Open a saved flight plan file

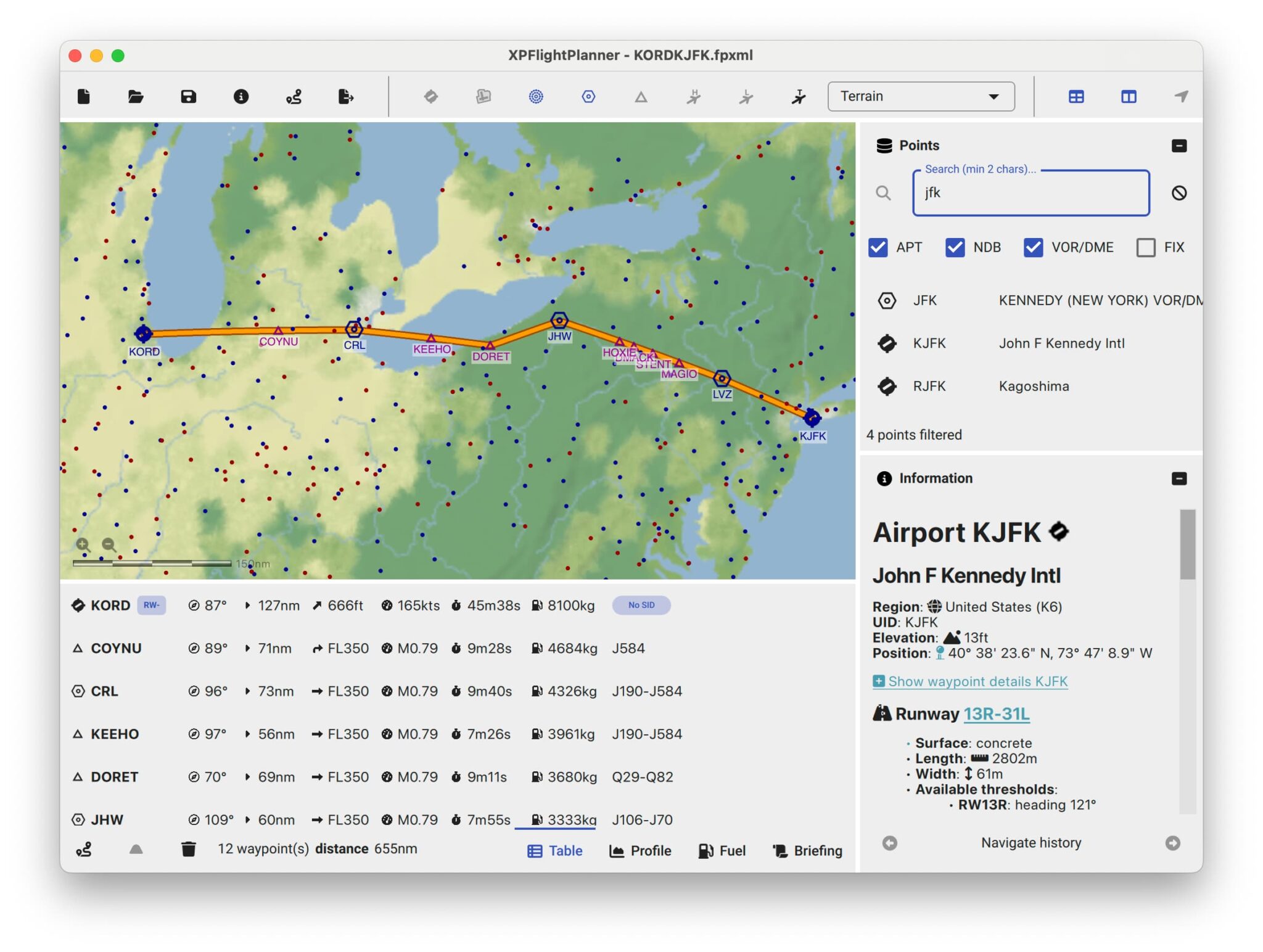(136, 96)
